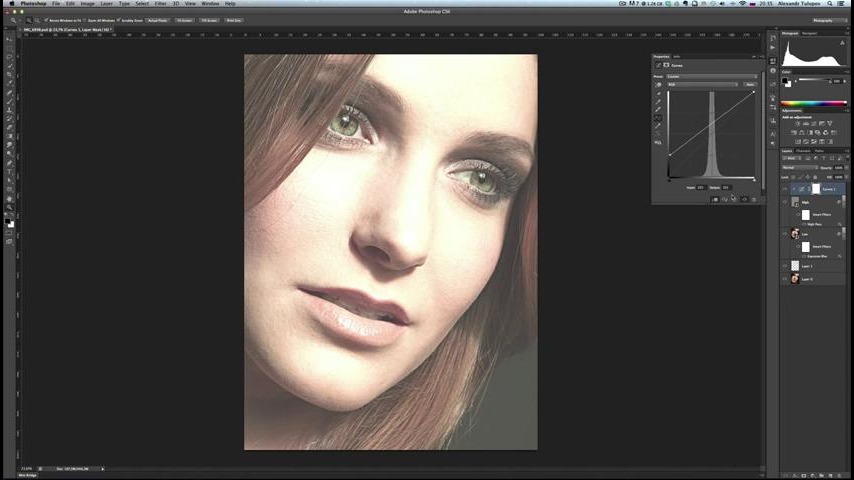Viewport: 854px width, 480px height.
Task: Pick the black point eyedropper in Curves
Action: [658, 94]
